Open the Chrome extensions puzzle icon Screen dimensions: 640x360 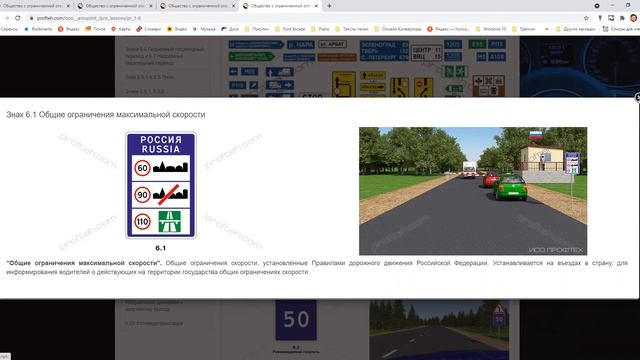pos(622,18)
